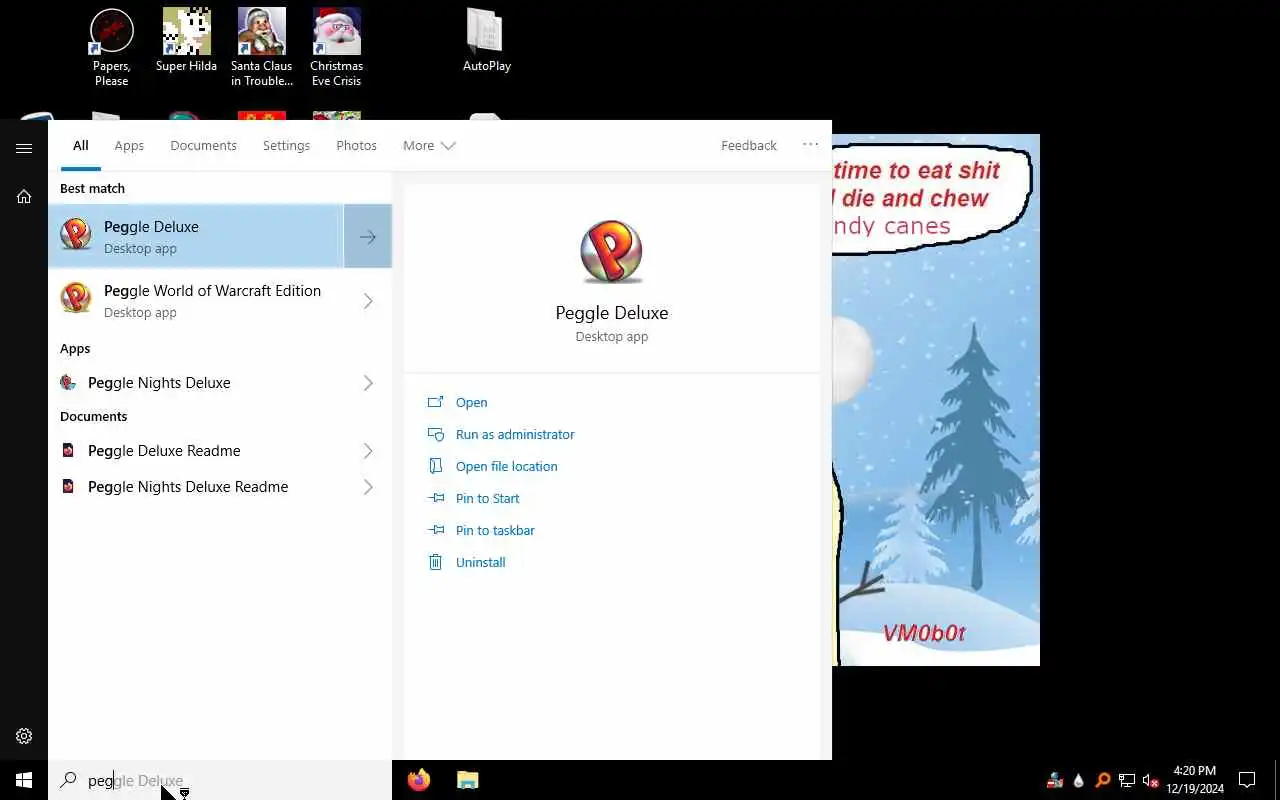
Task: Launch Christmas Eve Crisis desktop icon
Action: (336, 47)
